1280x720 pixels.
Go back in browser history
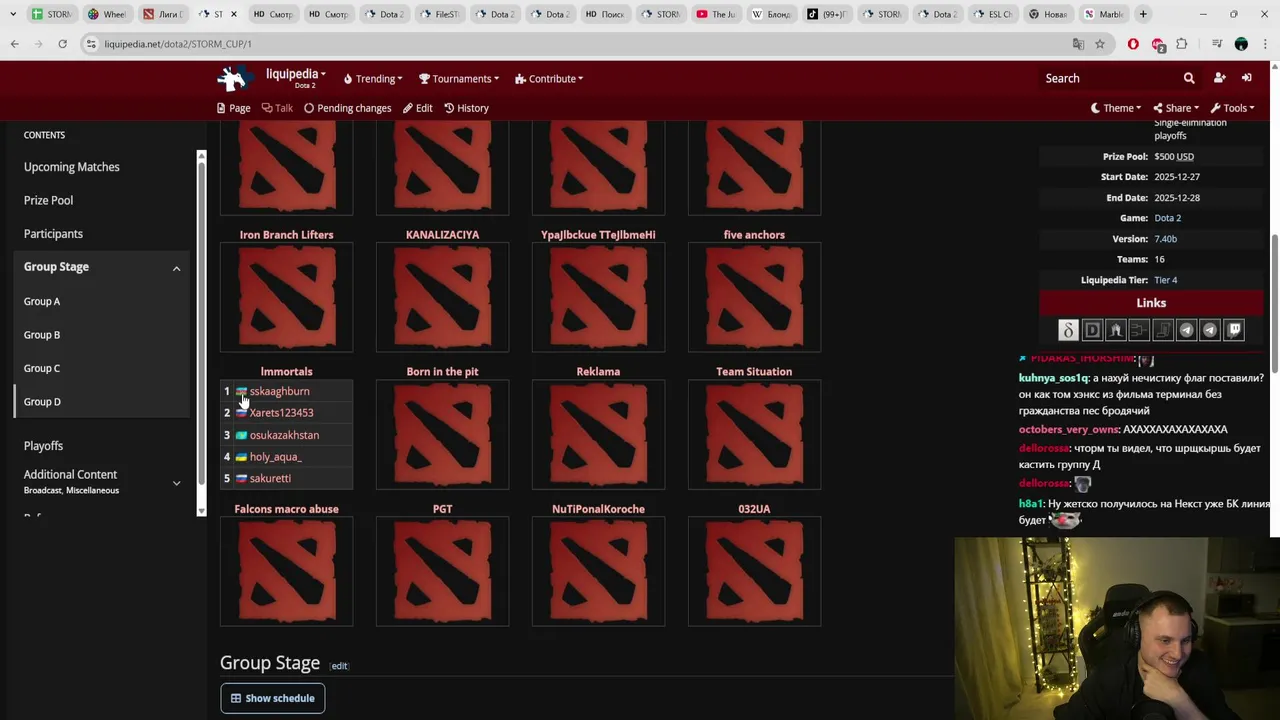[14, 44]
